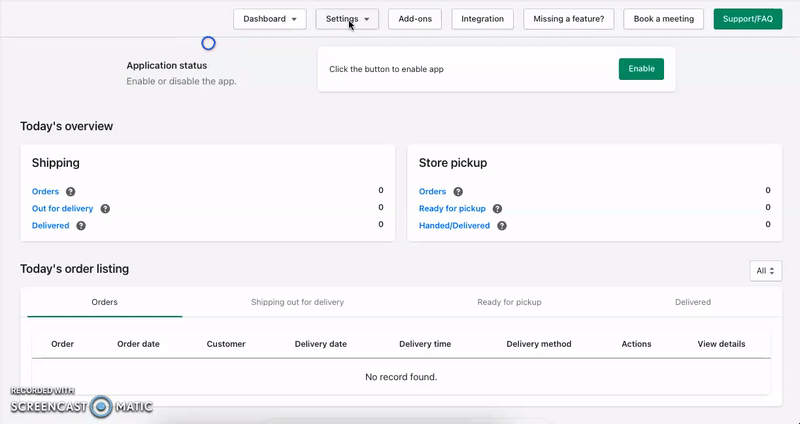This screenshot has height=424, width=800.
Task: Click help icon beside Delivered link
Action: 81,226
